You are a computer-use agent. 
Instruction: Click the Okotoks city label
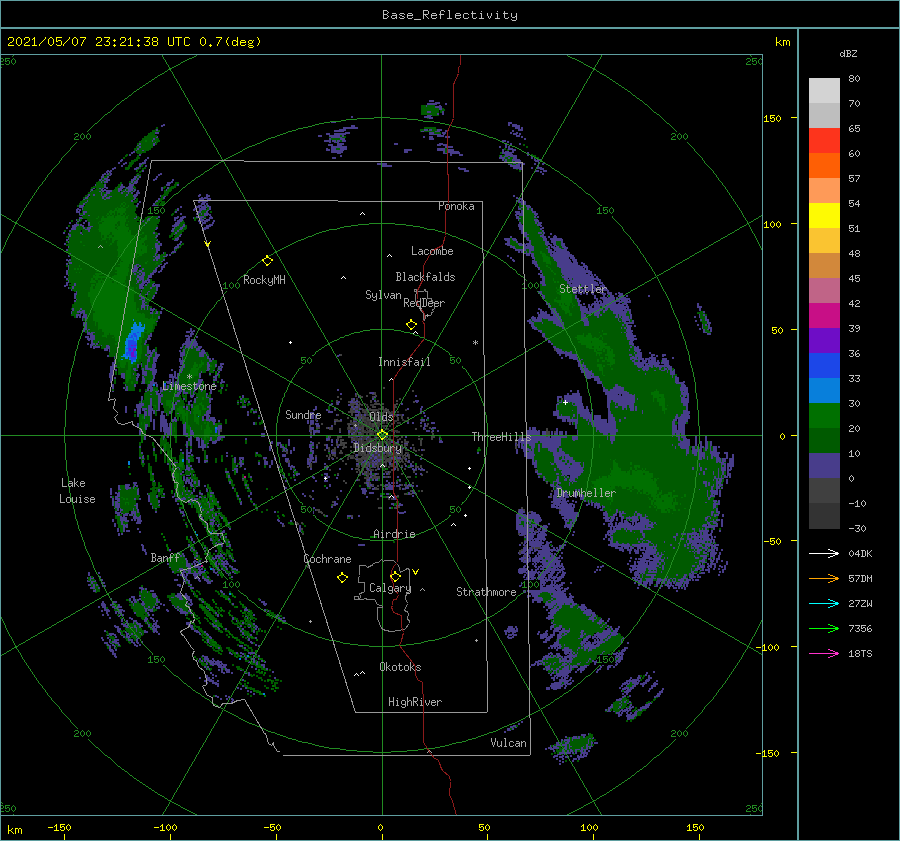(400, 666)
